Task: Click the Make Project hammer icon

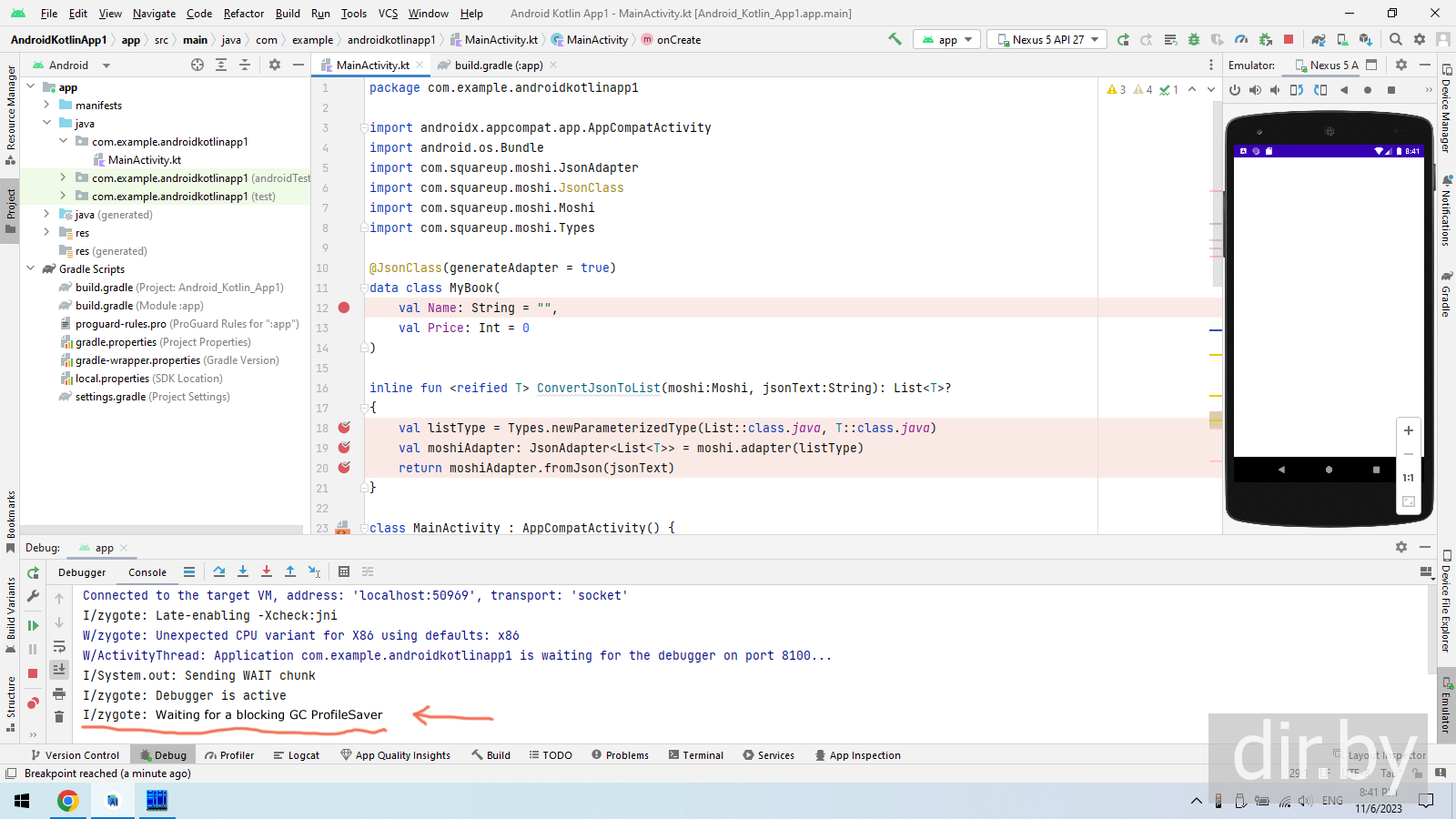Action: tap(895, 39)
